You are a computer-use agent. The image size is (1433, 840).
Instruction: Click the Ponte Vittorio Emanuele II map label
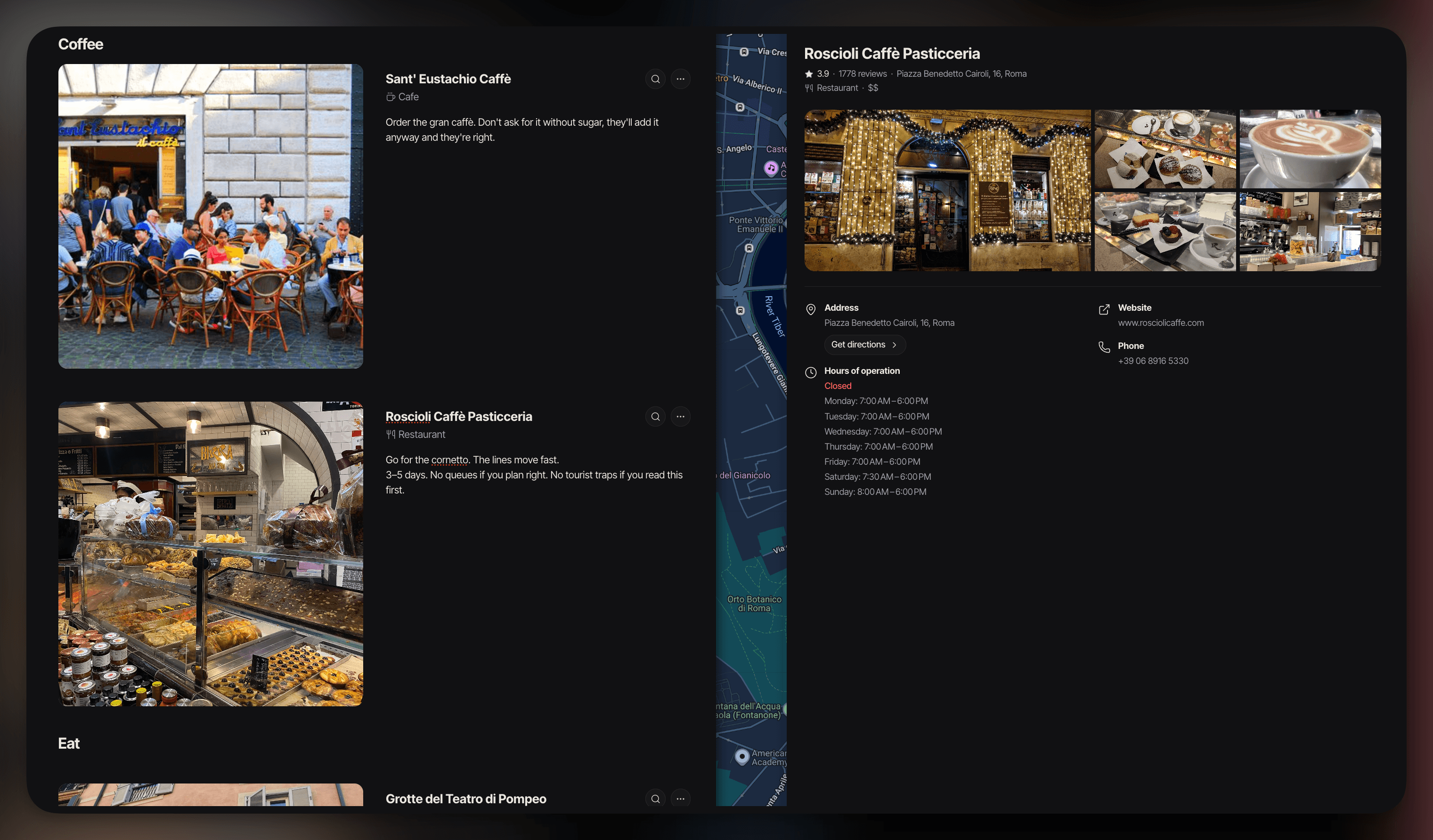756,225
